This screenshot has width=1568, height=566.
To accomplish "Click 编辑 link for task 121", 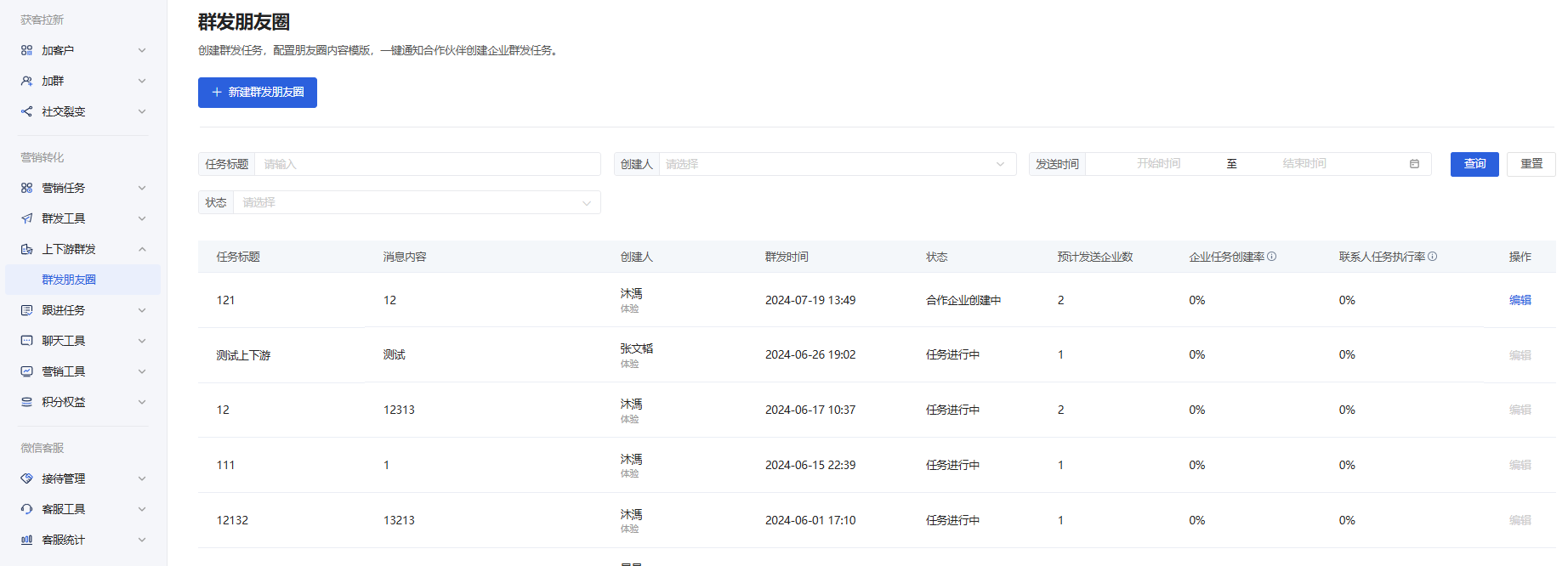I will pos(1520,300).
